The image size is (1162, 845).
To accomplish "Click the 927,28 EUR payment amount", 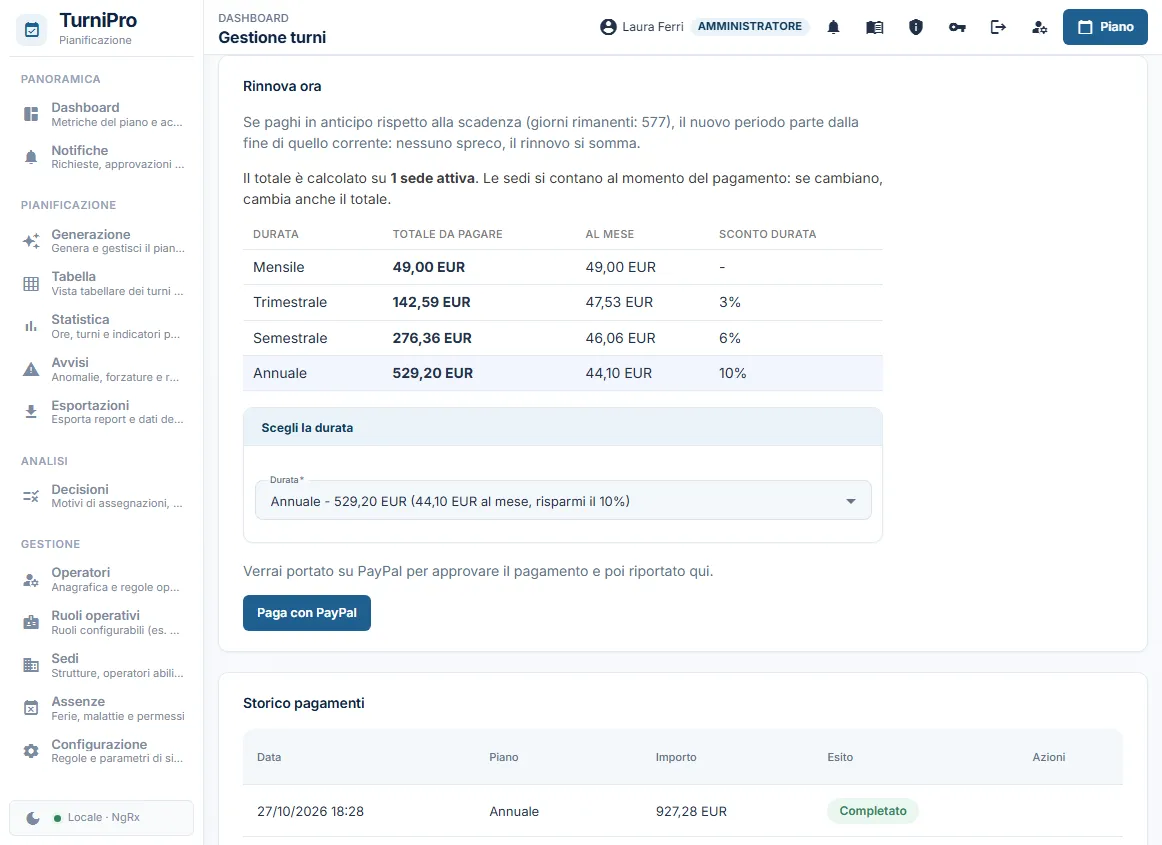I will point(691,812).
